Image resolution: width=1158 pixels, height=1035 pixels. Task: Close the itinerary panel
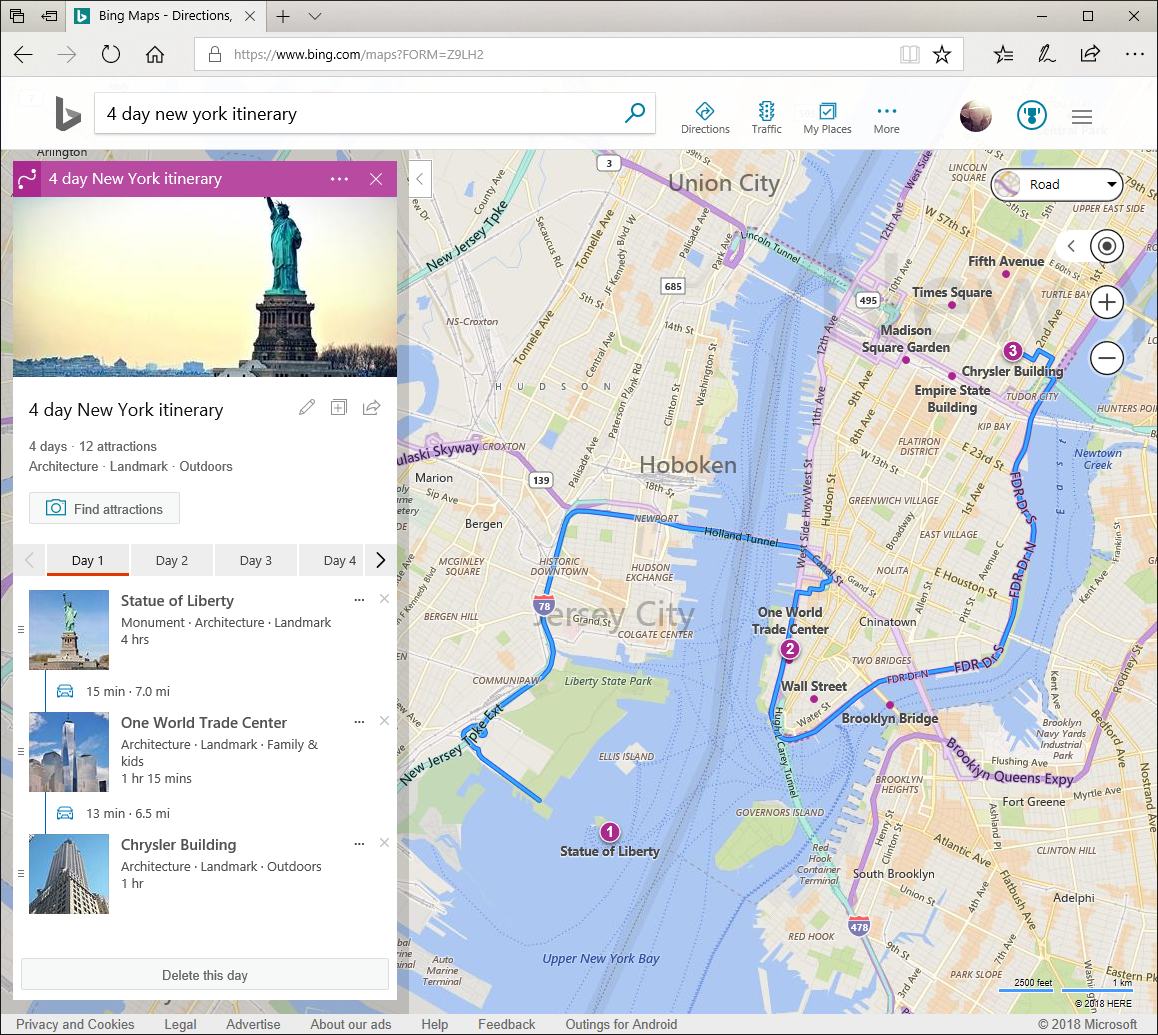376,179
